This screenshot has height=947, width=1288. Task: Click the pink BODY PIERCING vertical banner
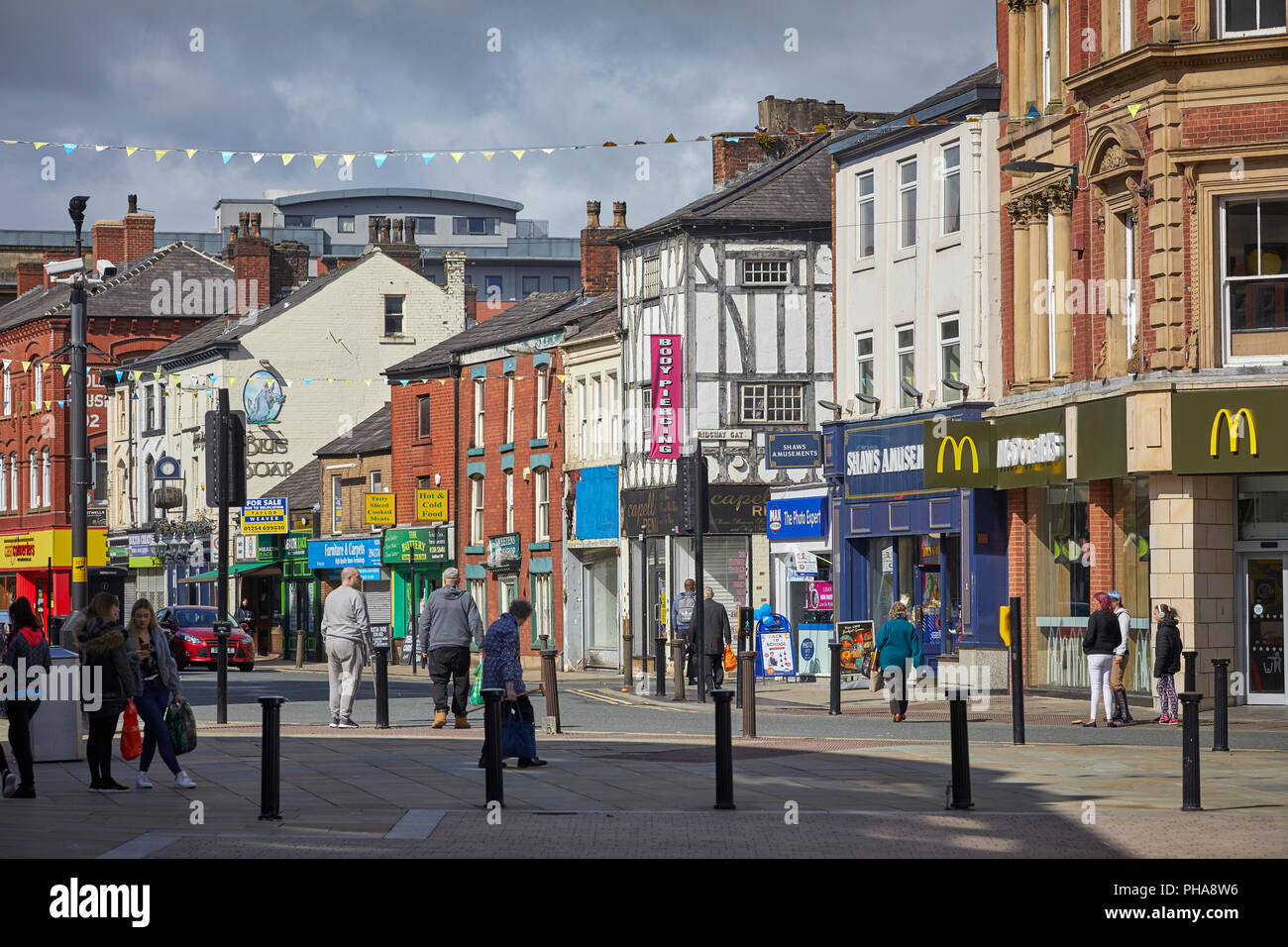pos(665,396)
